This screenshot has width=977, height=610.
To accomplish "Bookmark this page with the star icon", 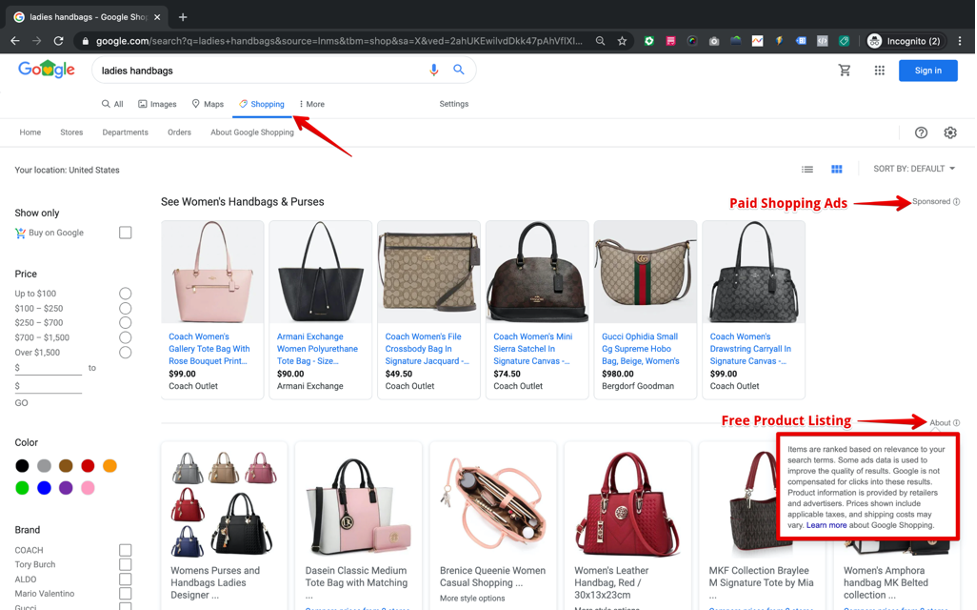I will [x=622, y=41].
